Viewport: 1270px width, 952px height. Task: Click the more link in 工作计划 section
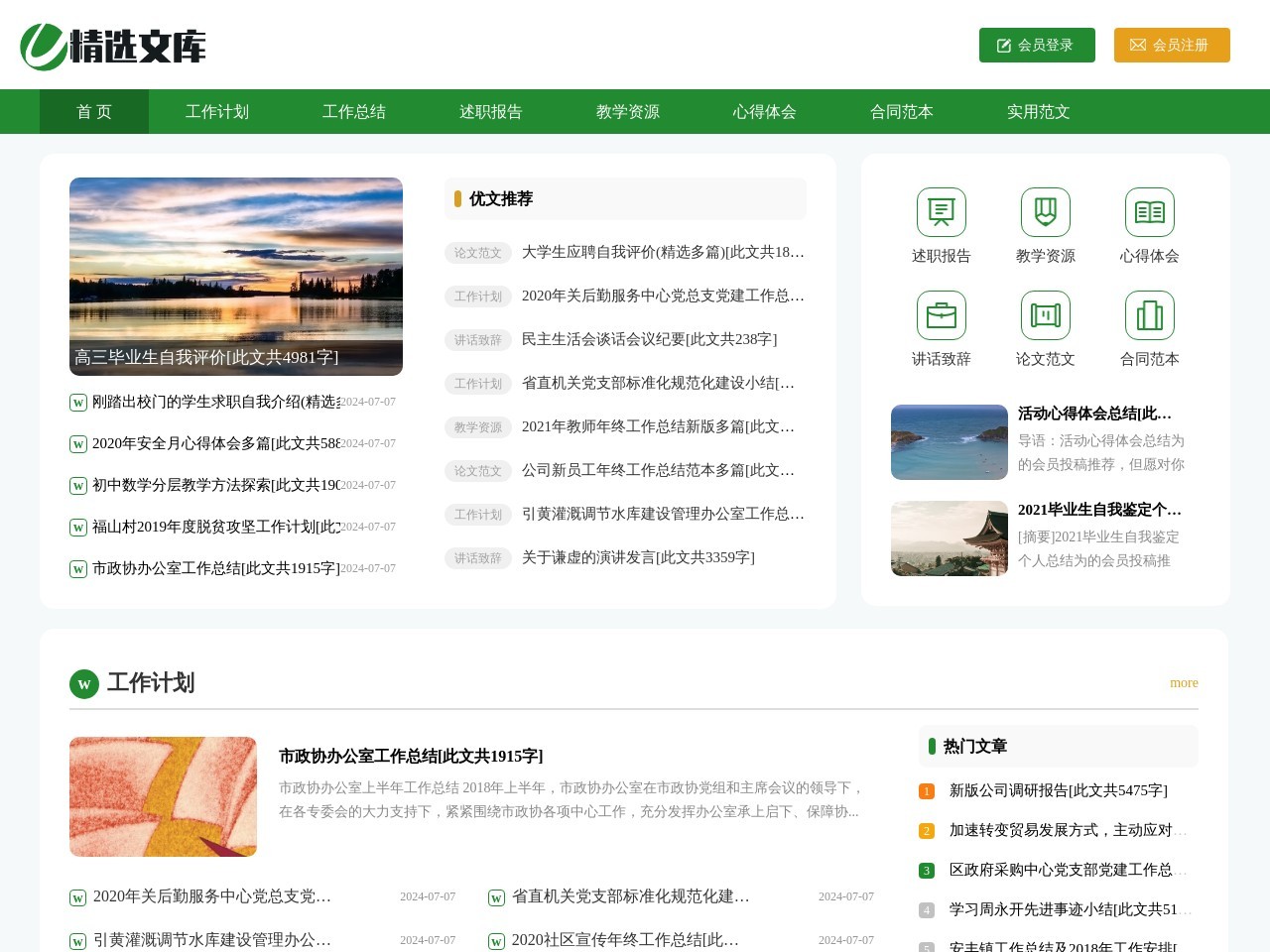pyautogui.click(x=1184, y=682)
